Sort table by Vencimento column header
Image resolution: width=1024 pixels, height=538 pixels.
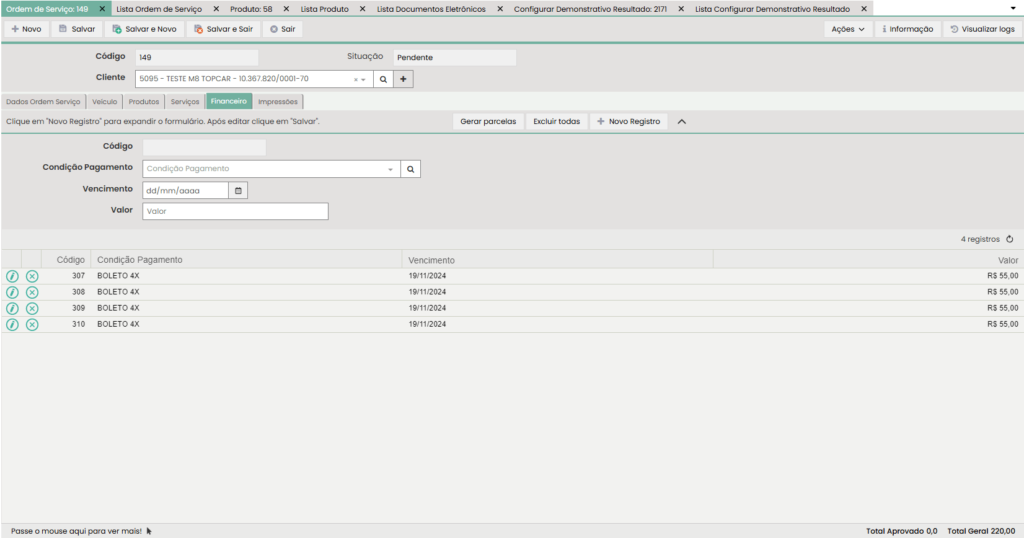[431, 260]
